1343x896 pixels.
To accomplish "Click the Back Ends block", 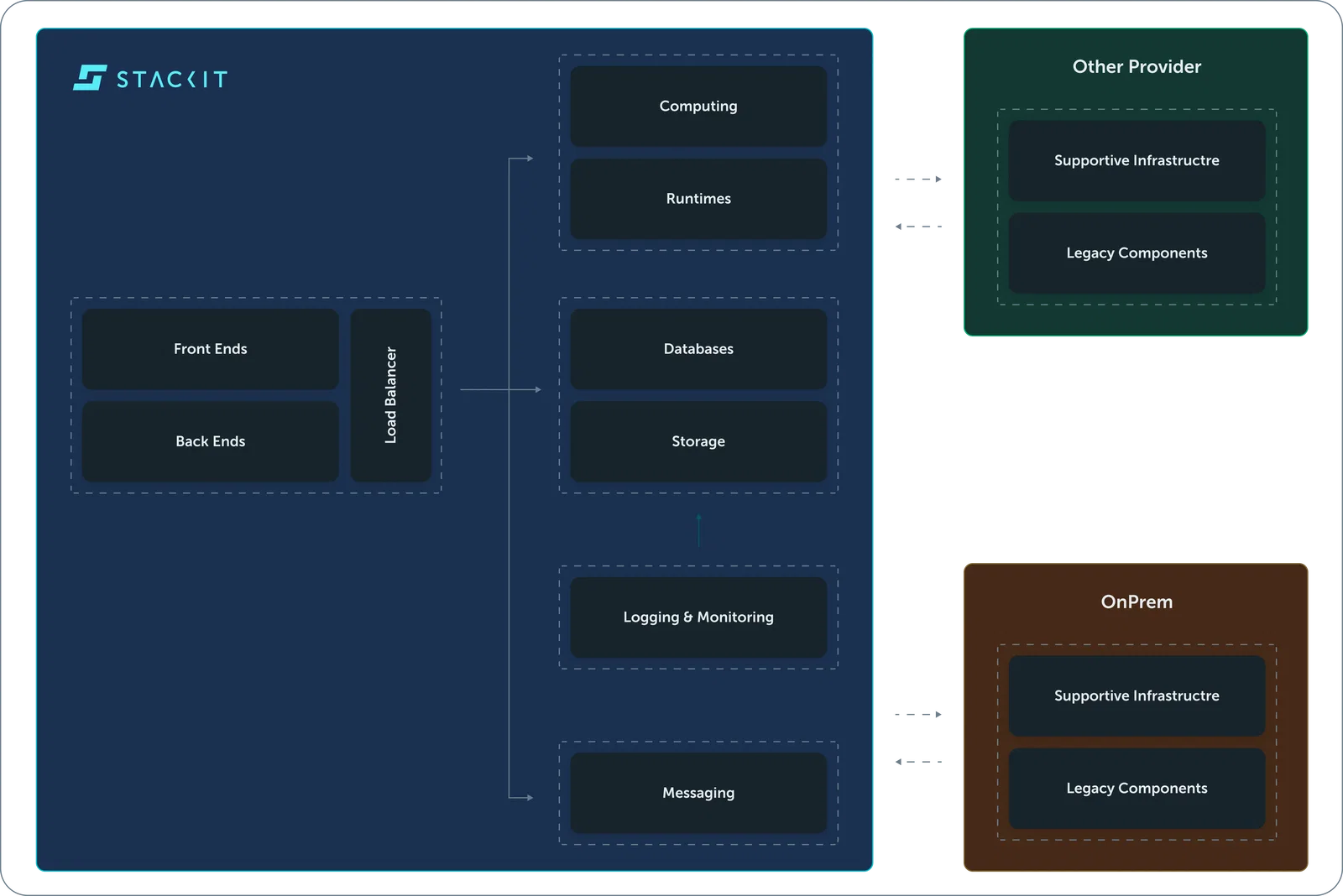I will [211, 441].
